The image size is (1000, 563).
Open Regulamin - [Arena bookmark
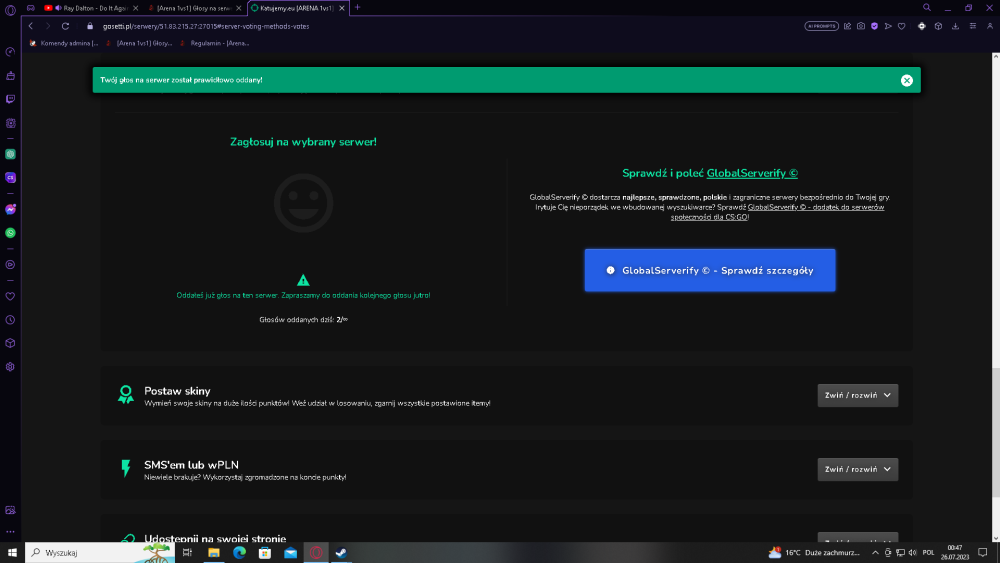[215, 43]
